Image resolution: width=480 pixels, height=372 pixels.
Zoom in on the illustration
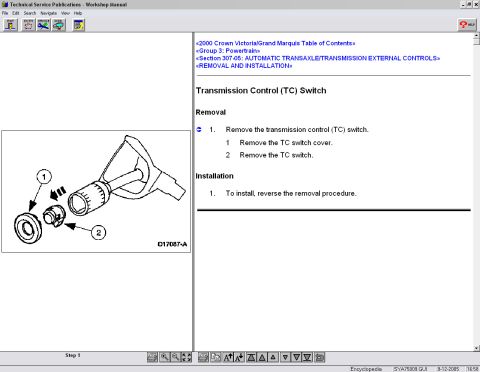coord(164,357)
